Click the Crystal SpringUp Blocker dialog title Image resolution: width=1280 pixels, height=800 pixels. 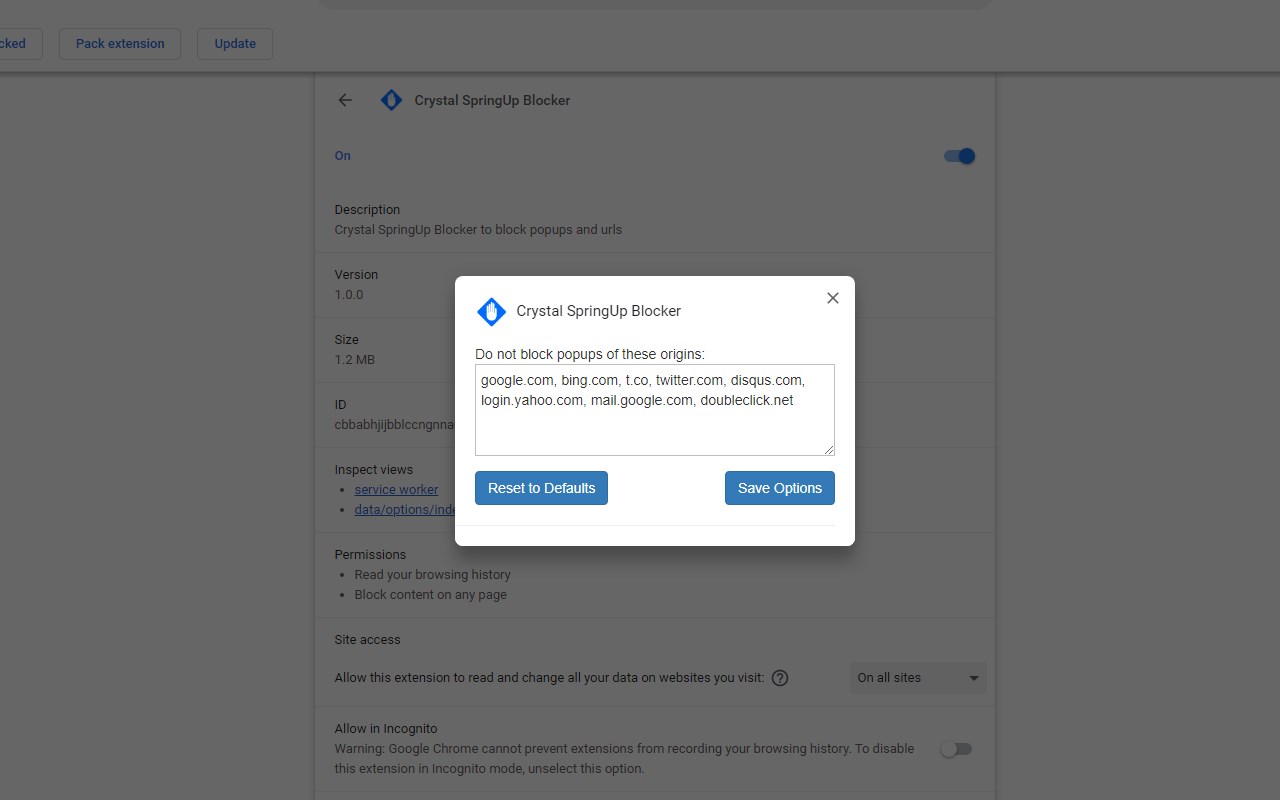coord(598,311)
